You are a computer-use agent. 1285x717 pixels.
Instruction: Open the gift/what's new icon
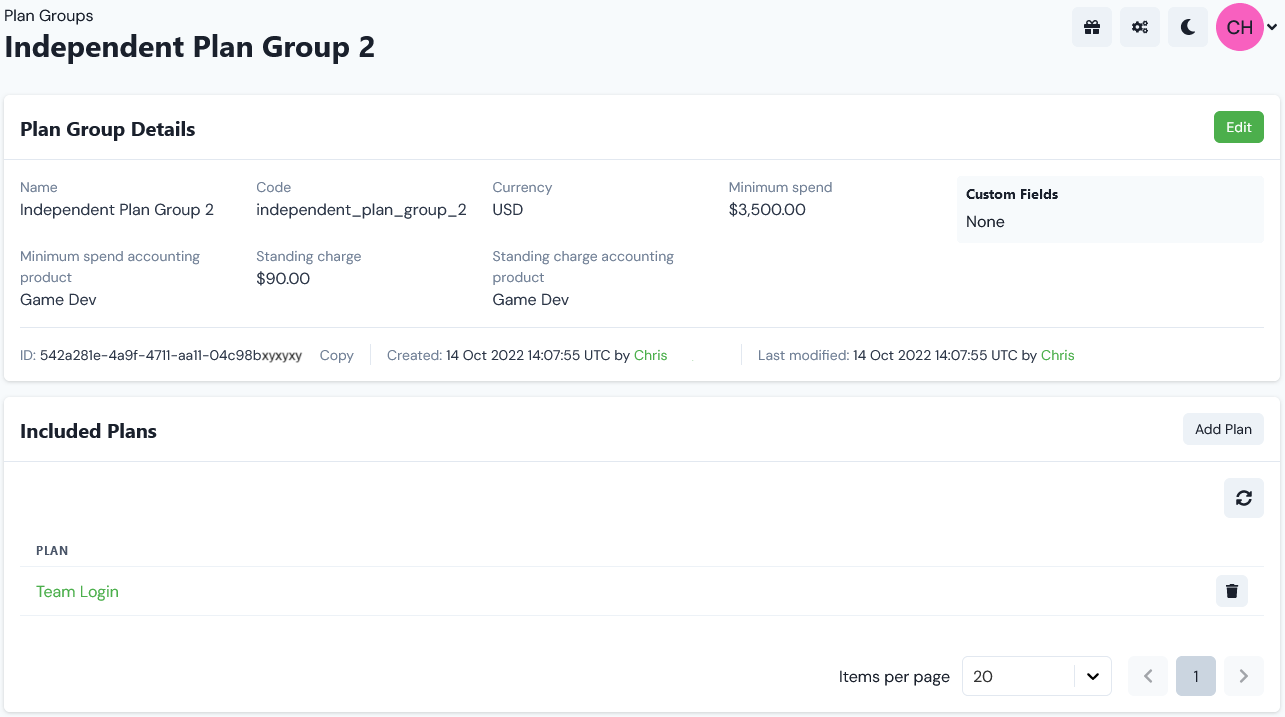tap(1091, 27)
